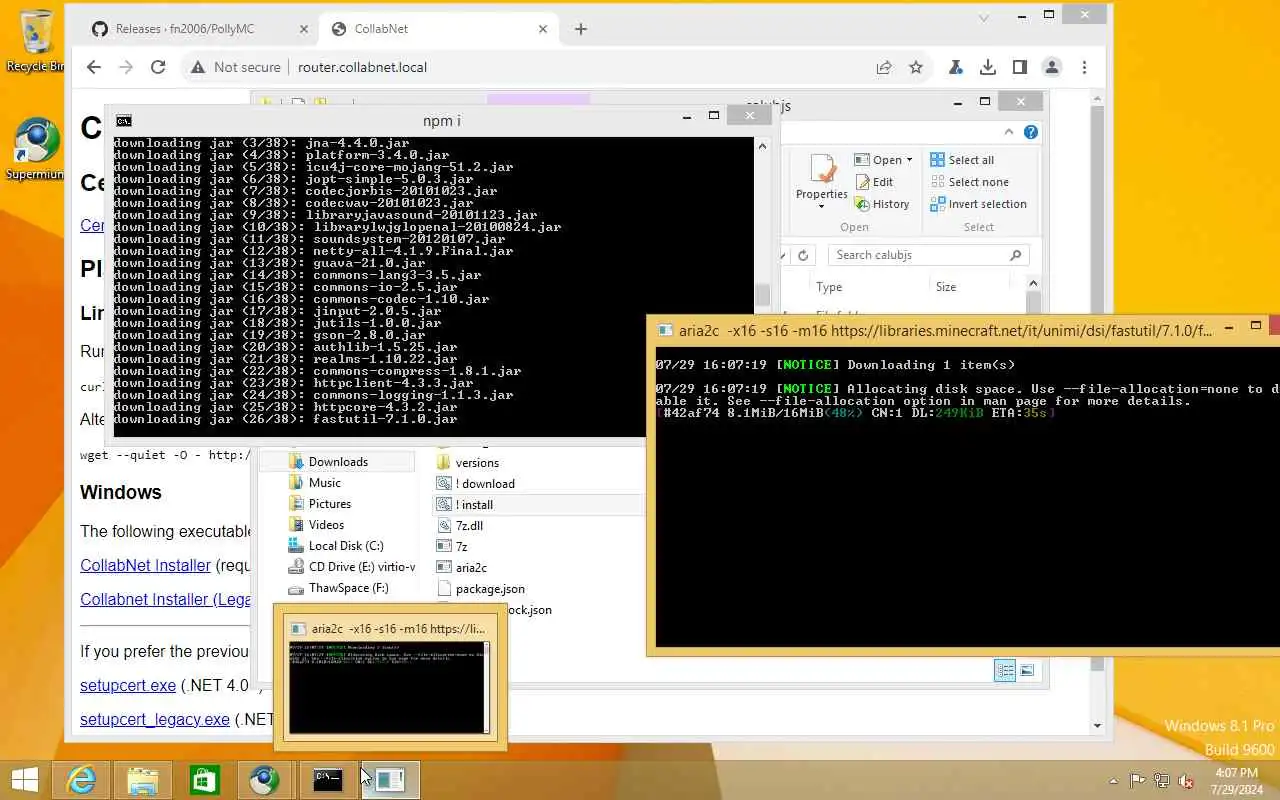The image size is (1280, 800).
Task: Open the browser tab search dropdown
Action: coord(983,17)
